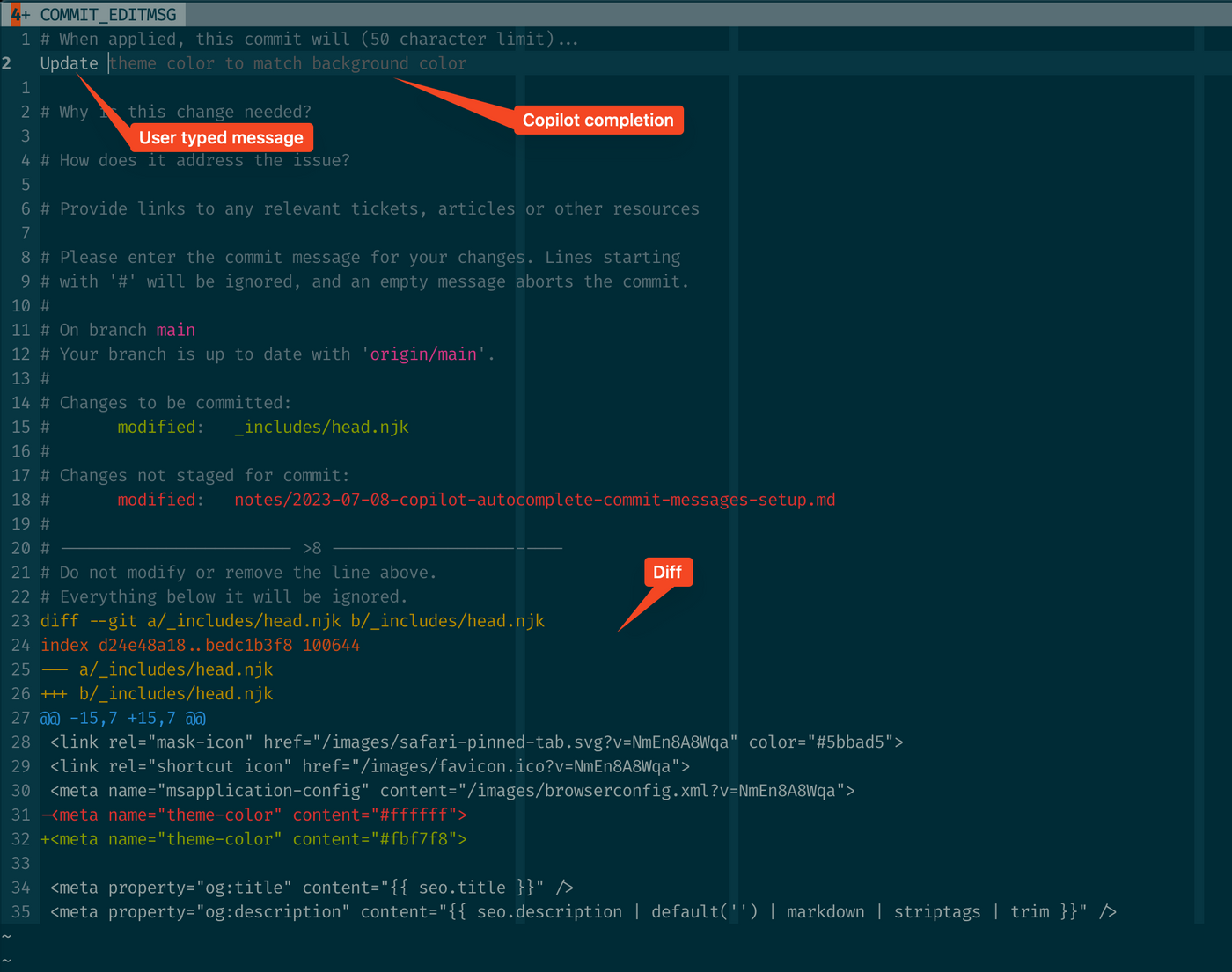Click the line "# Everything below it will be ignored."
1232x972 pixels.
[x=224, y=596]
